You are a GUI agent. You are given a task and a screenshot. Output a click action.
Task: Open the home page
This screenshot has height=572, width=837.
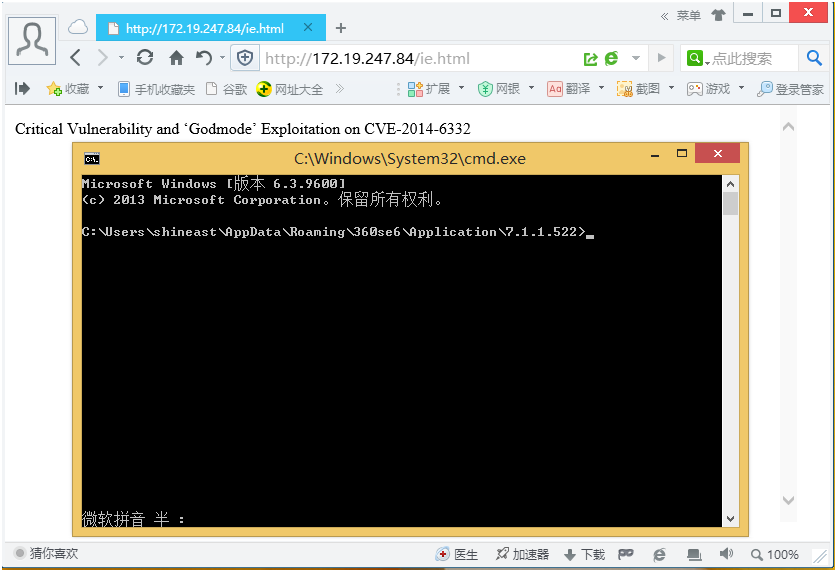176,58
